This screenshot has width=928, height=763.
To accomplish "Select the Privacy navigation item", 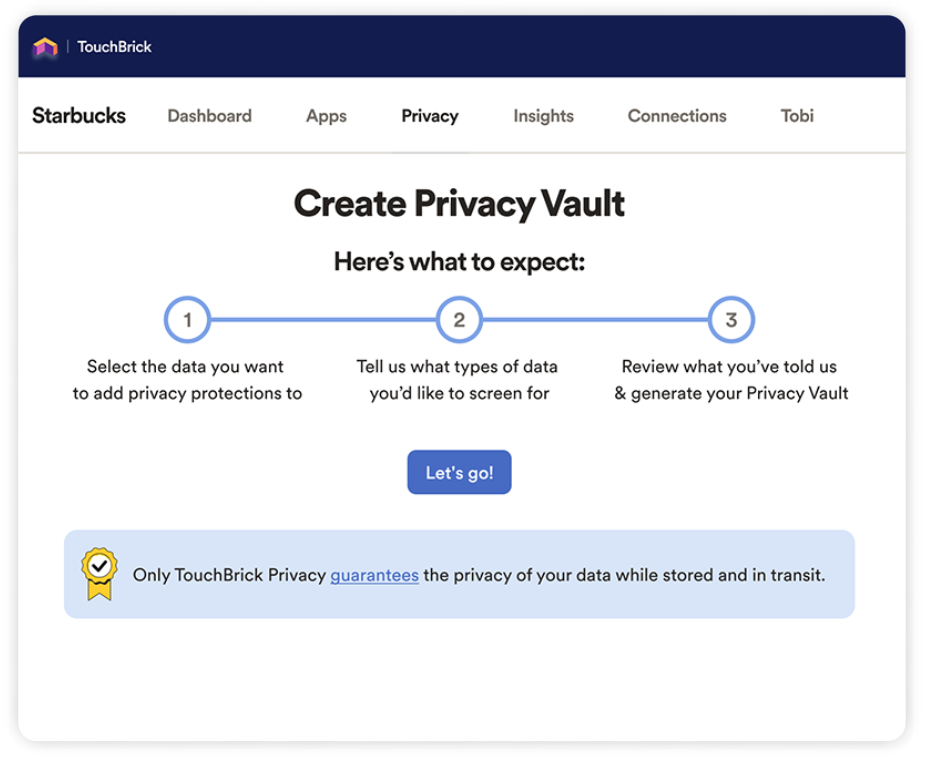I will [x=429, y=116].
